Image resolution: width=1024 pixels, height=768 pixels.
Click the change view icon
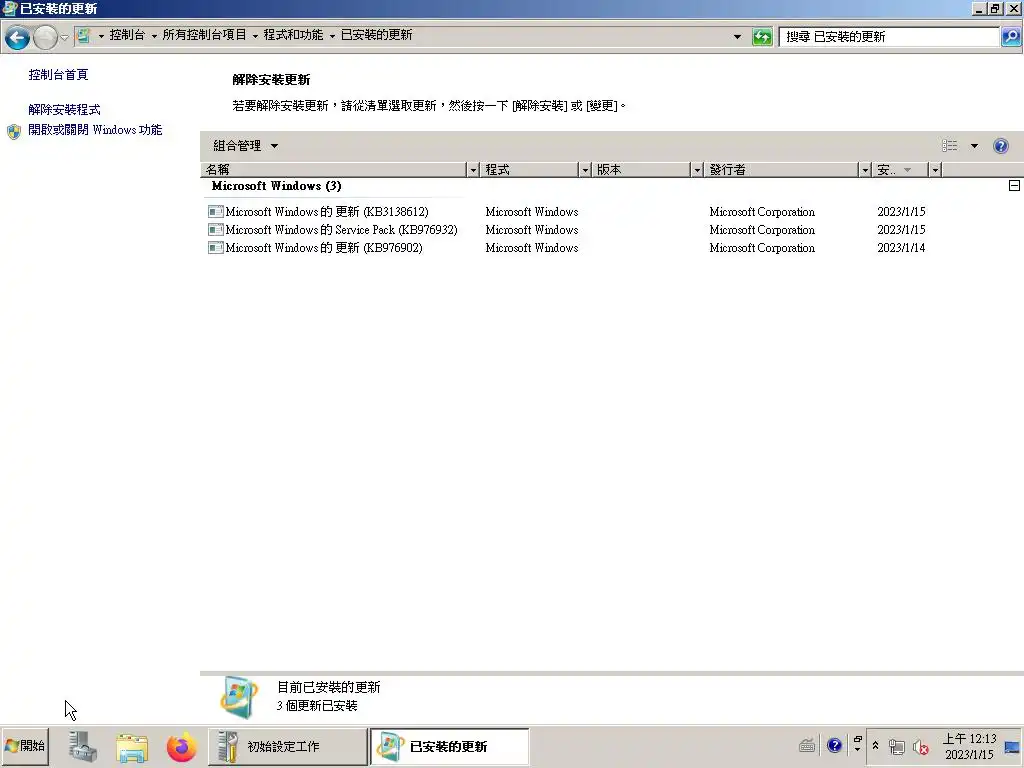point(950,146)
